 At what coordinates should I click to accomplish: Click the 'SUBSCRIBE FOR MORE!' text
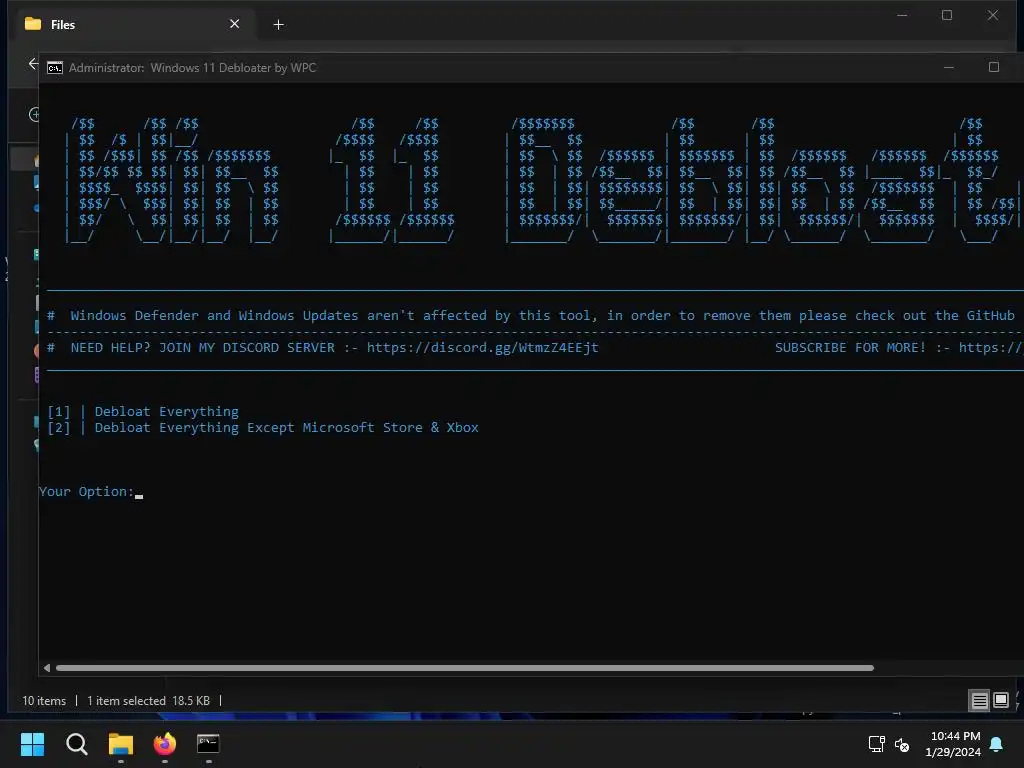coord(850,347)
